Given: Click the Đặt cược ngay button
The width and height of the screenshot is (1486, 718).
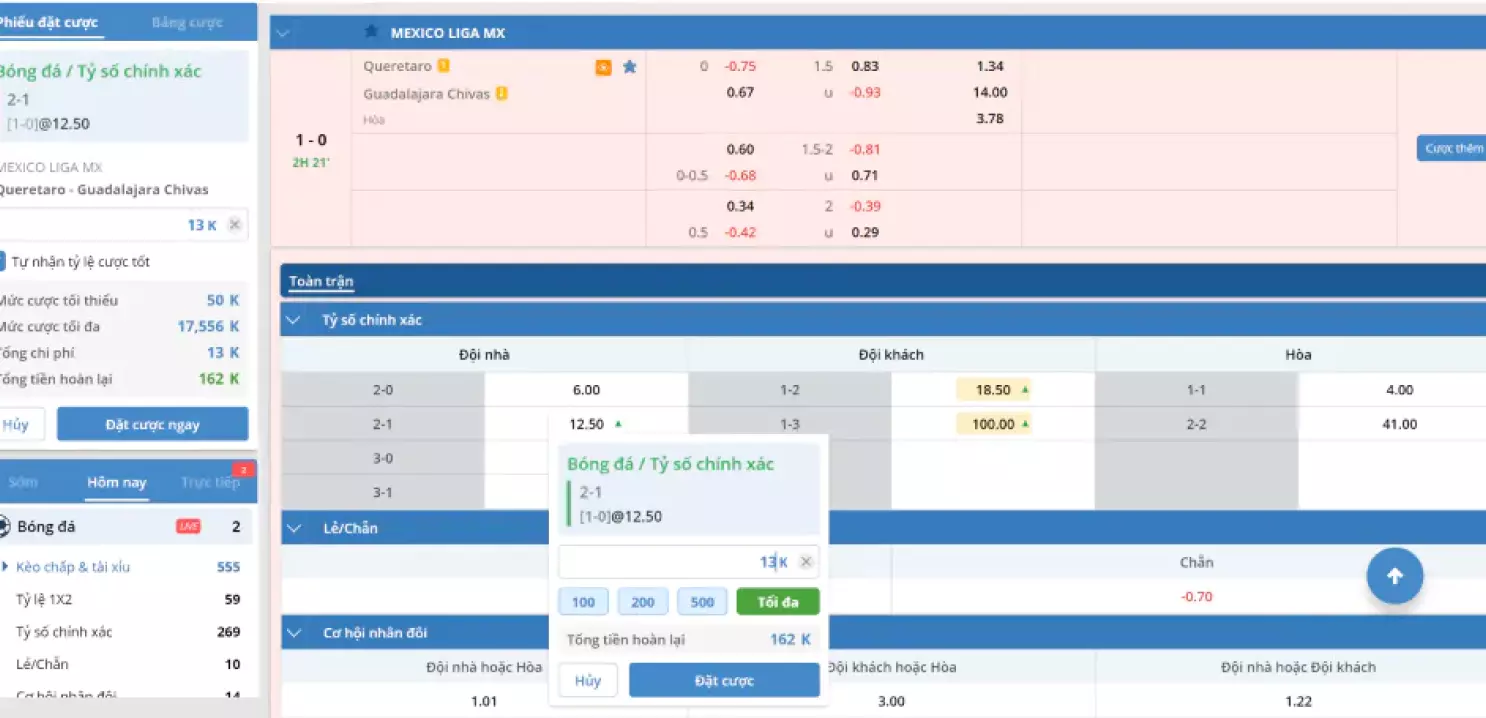Looking at the screenshot, I should click(x=152, y=424).
